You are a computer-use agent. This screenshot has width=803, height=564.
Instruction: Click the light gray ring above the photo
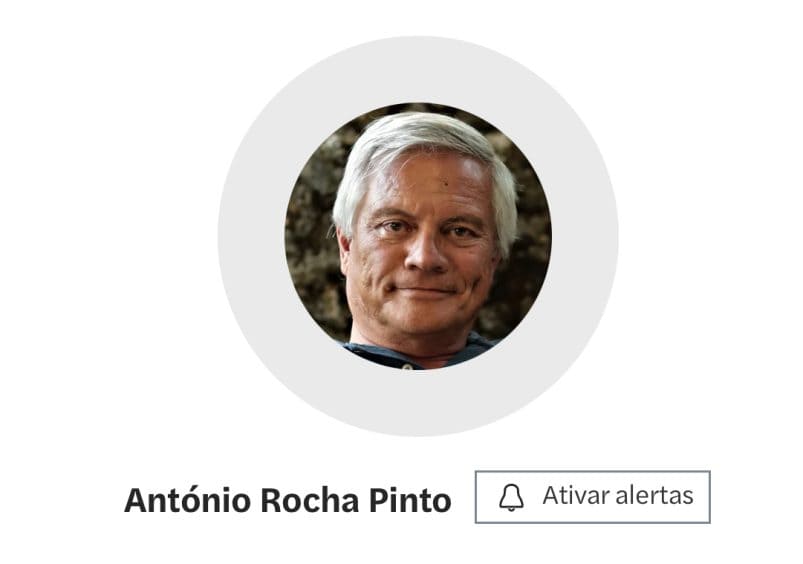click(418, 69)
